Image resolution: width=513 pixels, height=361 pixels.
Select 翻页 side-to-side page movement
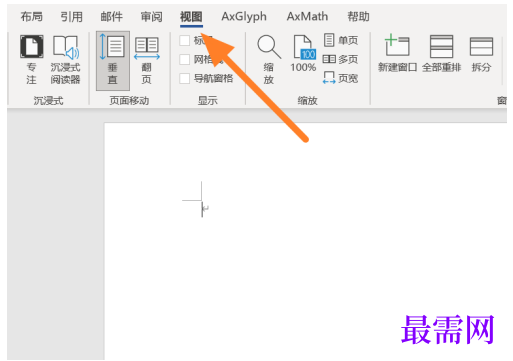[x=147, y=61]
